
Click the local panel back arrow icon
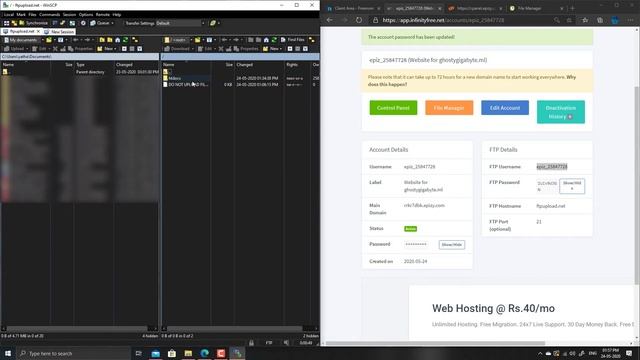(x=76, y=40)
